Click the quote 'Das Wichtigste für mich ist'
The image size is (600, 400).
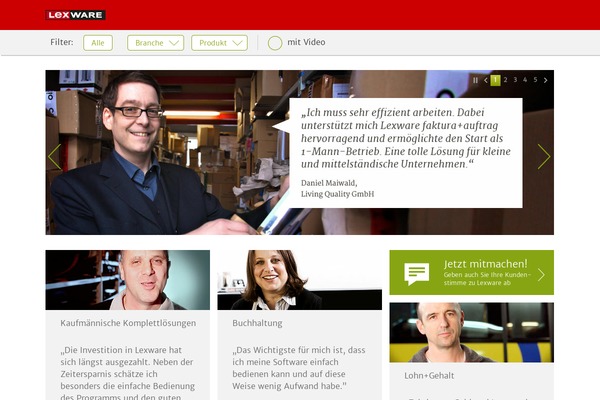(x=299, y=350)
